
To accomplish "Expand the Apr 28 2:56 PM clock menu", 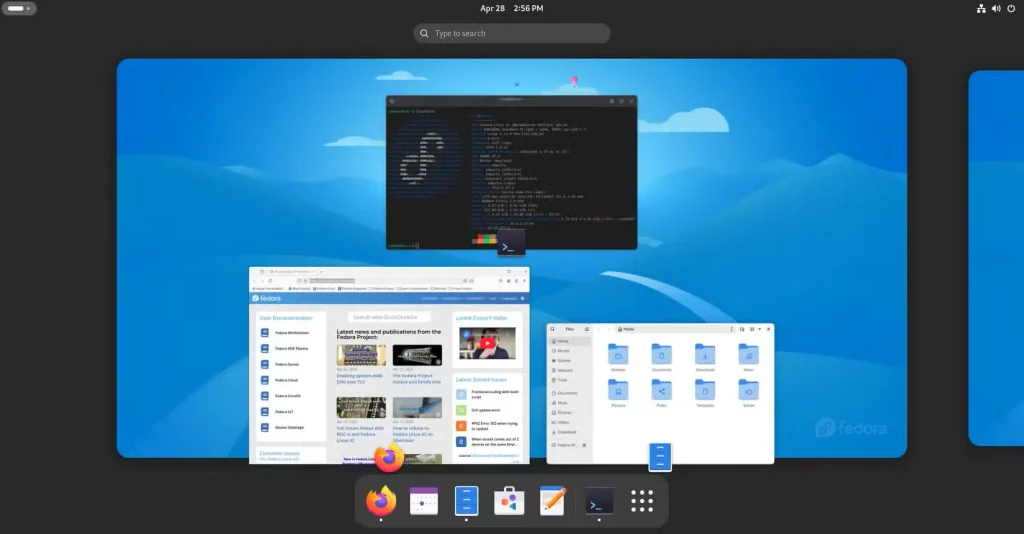I will pos(511,9).
